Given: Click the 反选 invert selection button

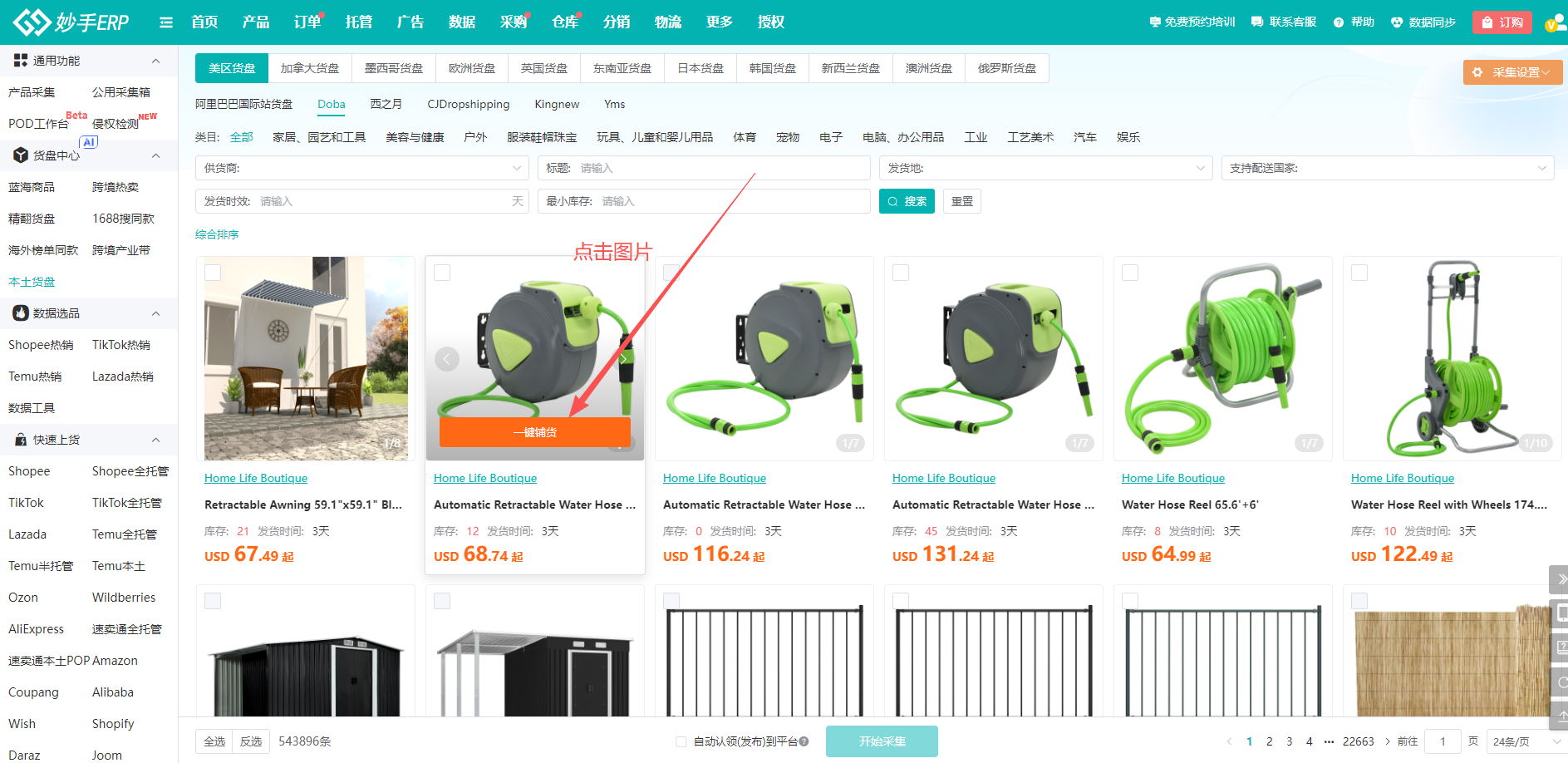Looking at the screenshot, I should 251,741.
